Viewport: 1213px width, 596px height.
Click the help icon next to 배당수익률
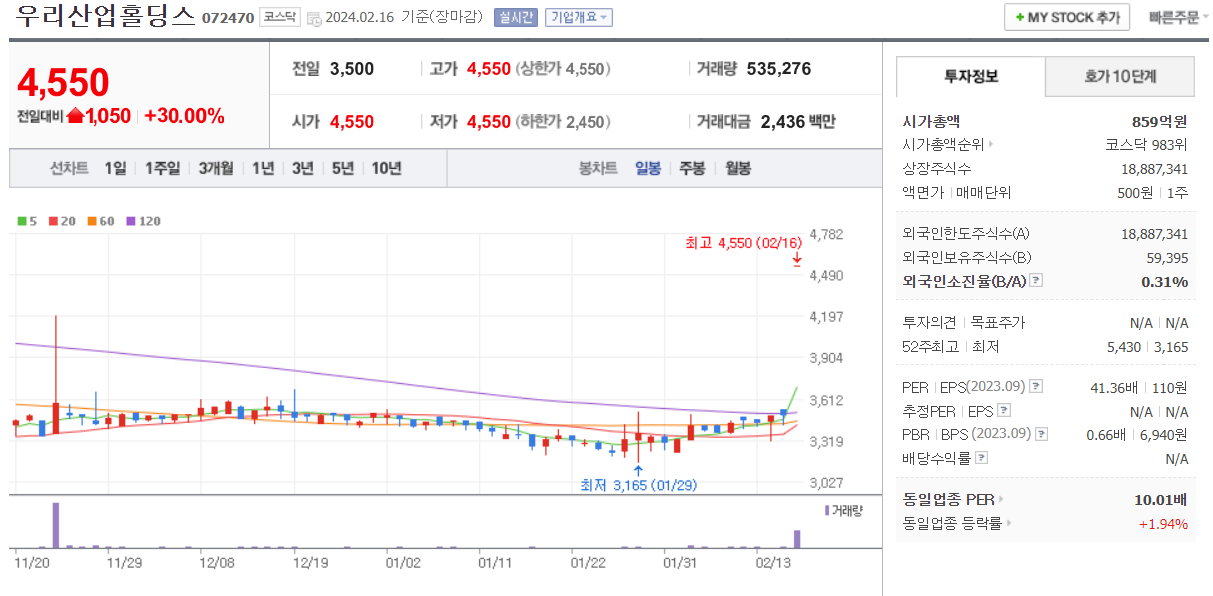981,458
